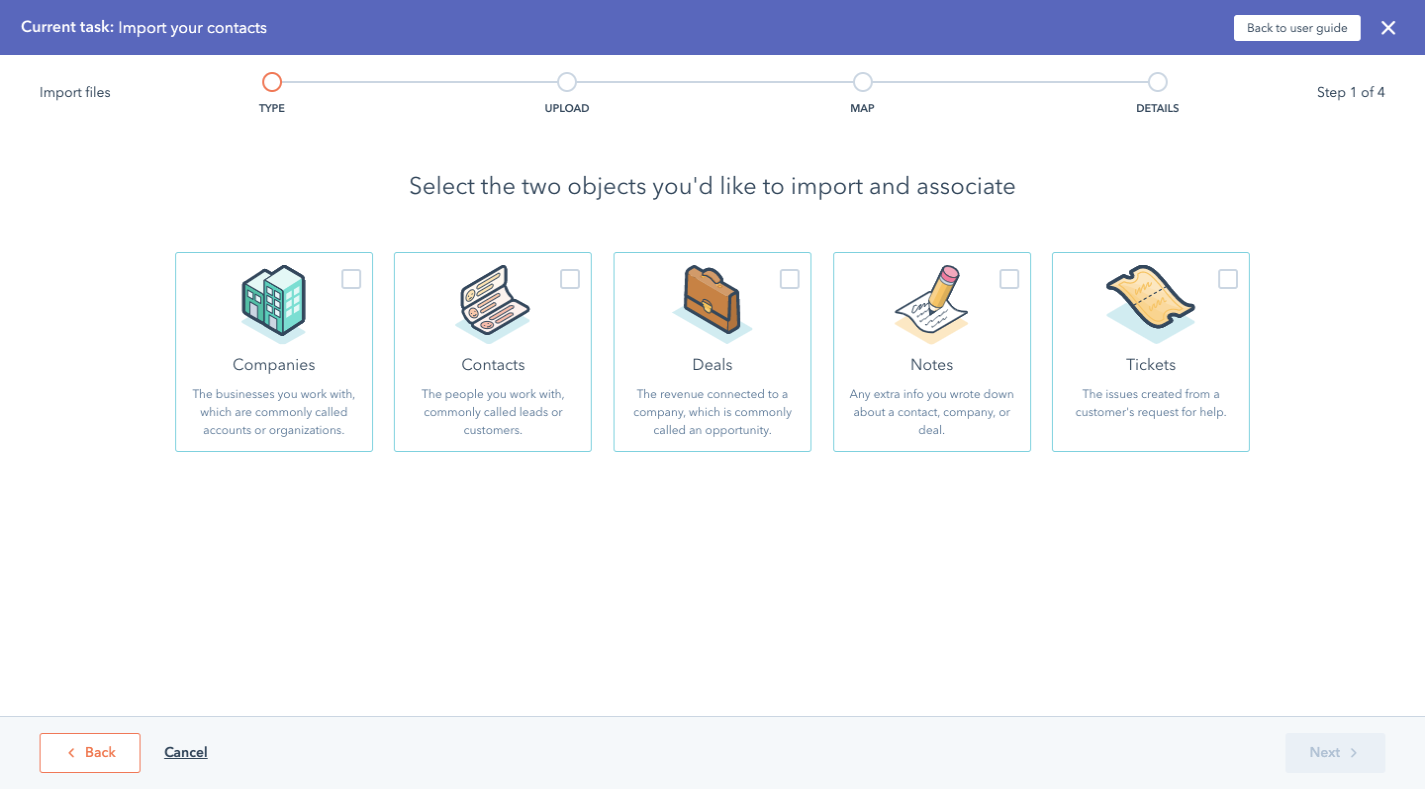The image size is (1425, 789).
Task: Click the Step 1 of 4 text
Action: tap(1350, 92)
